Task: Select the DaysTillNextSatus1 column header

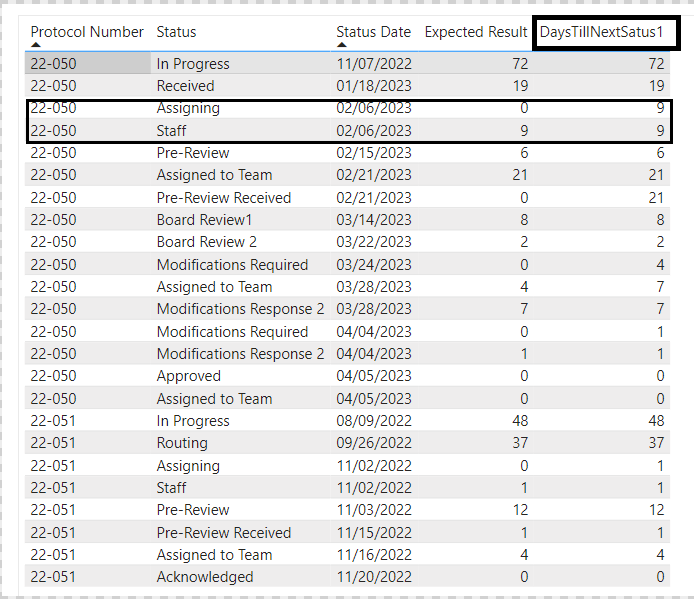Action: click(601, 32)
